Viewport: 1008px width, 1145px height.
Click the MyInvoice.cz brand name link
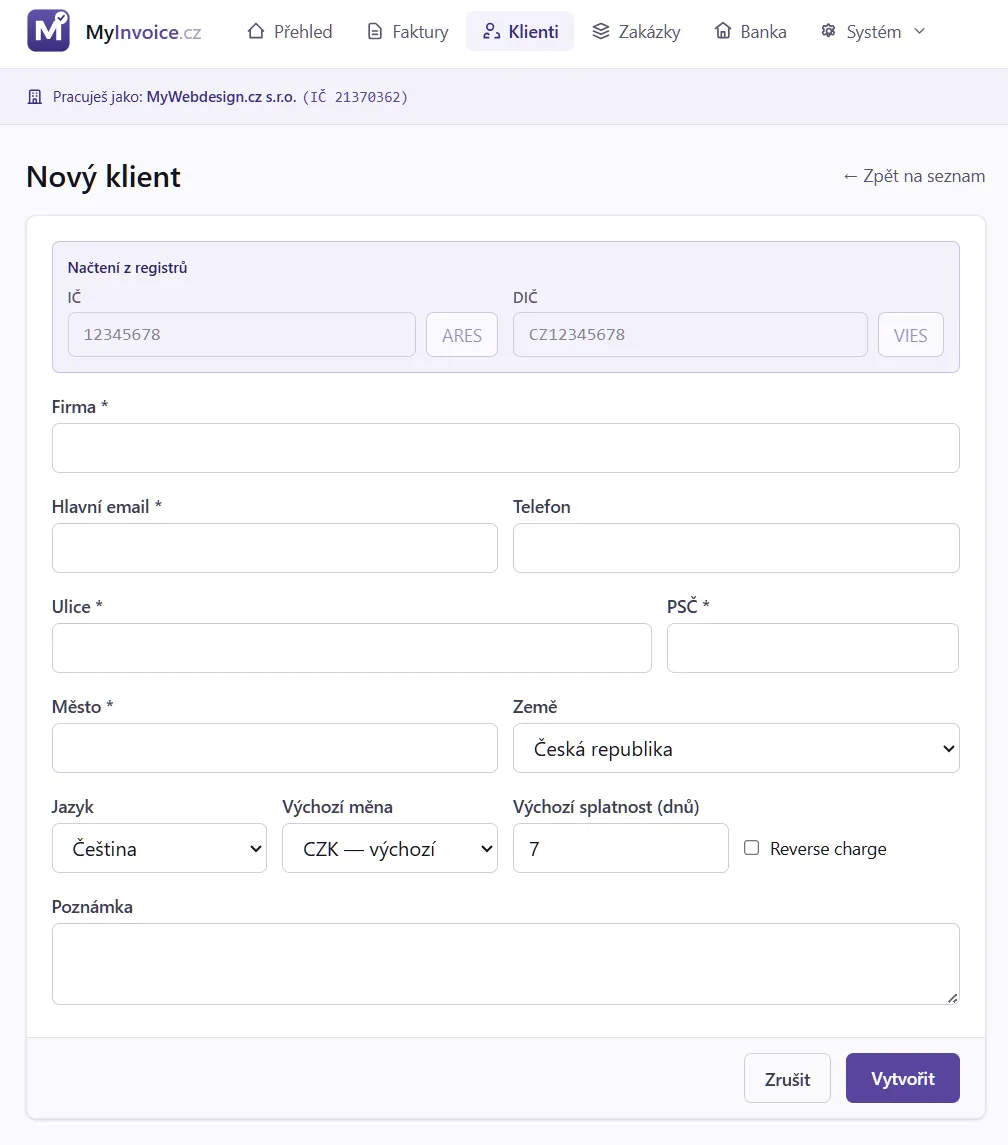point(143,32)
